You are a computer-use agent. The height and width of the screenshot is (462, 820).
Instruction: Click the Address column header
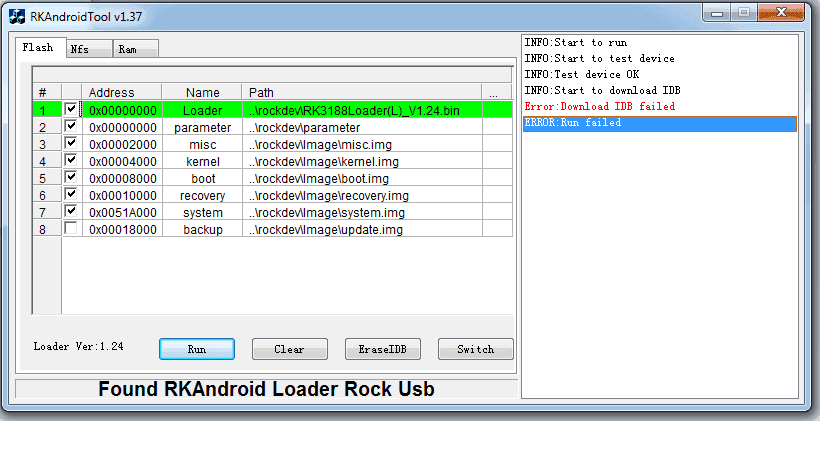click(122, 92)
